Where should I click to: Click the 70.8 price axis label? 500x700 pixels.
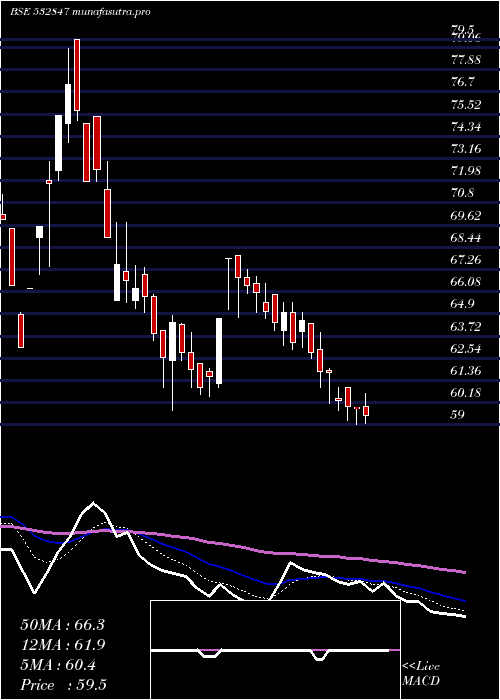[x=463, y=193]
